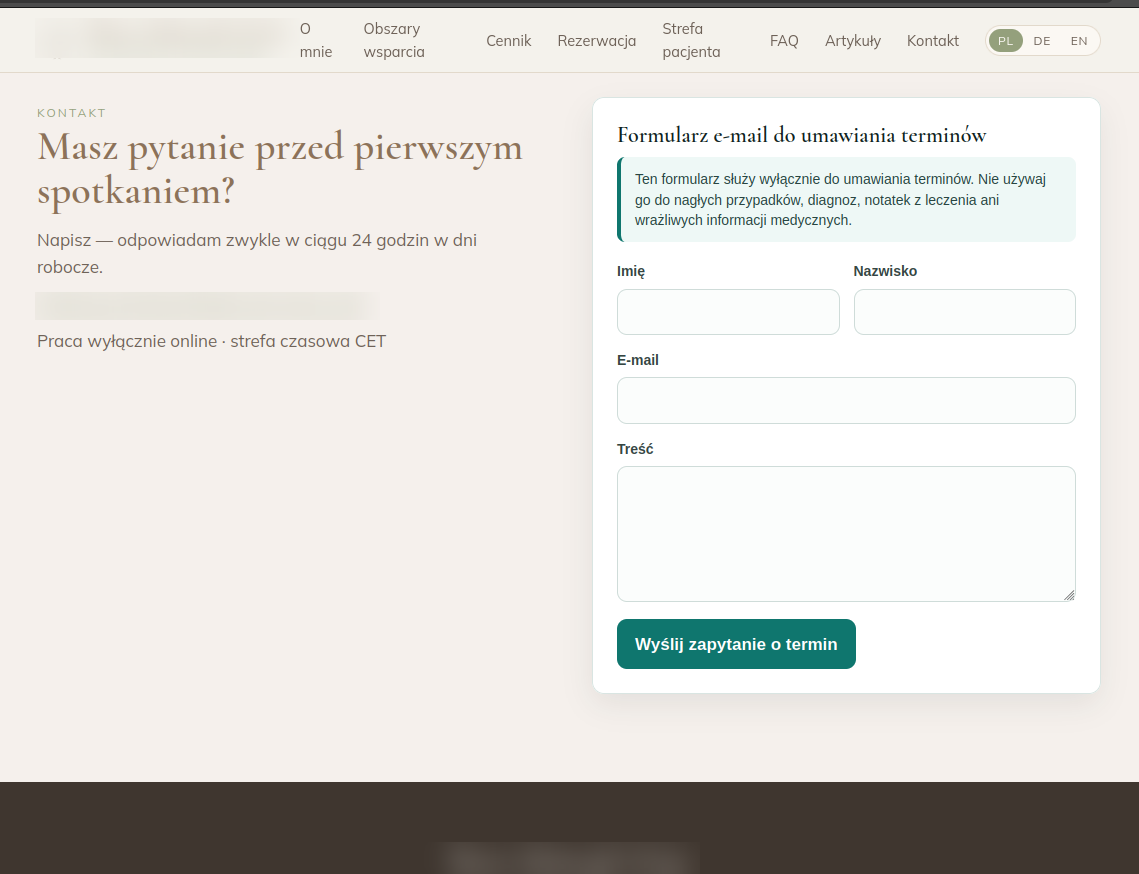Click into the E-mail field
The image size is (1139, 874).
point(846,400)
